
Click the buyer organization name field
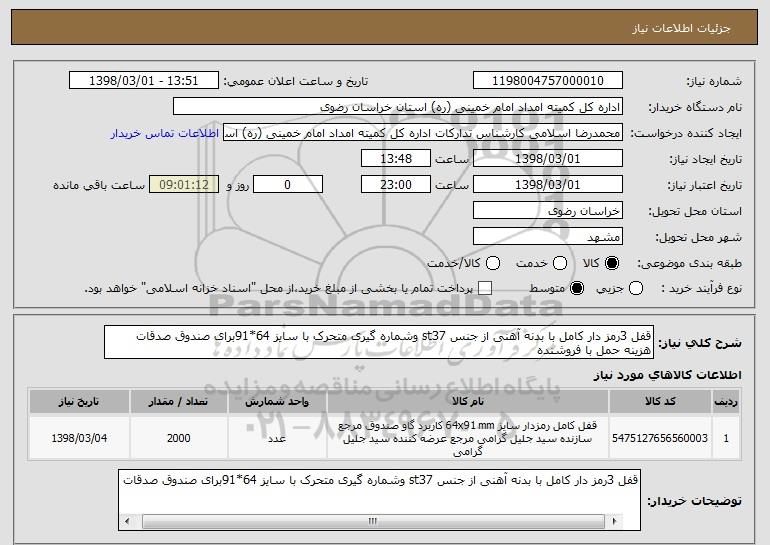[398, 107]
